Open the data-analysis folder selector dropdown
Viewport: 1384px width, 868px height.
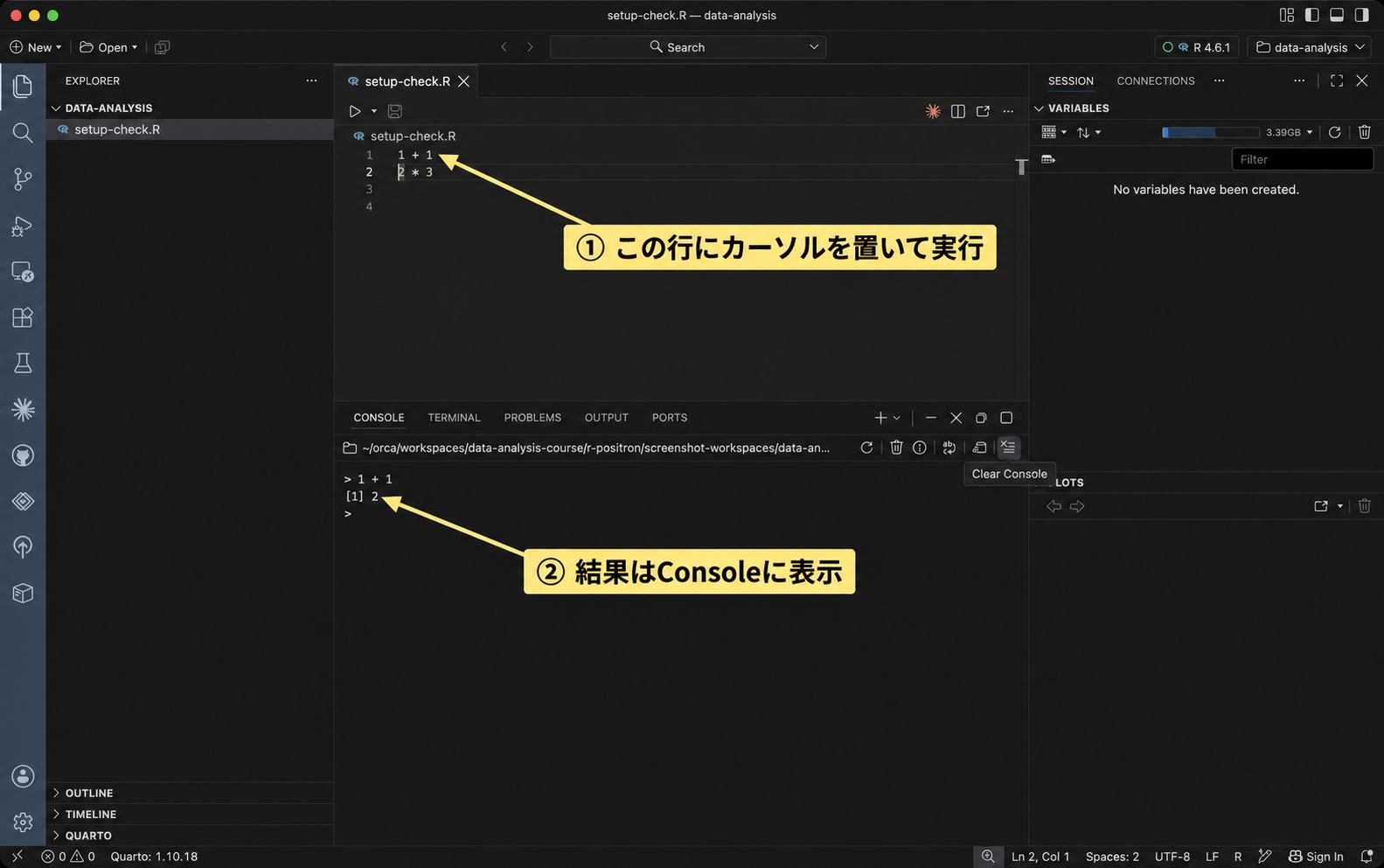pyautogui.click(x=1310, y=47)
